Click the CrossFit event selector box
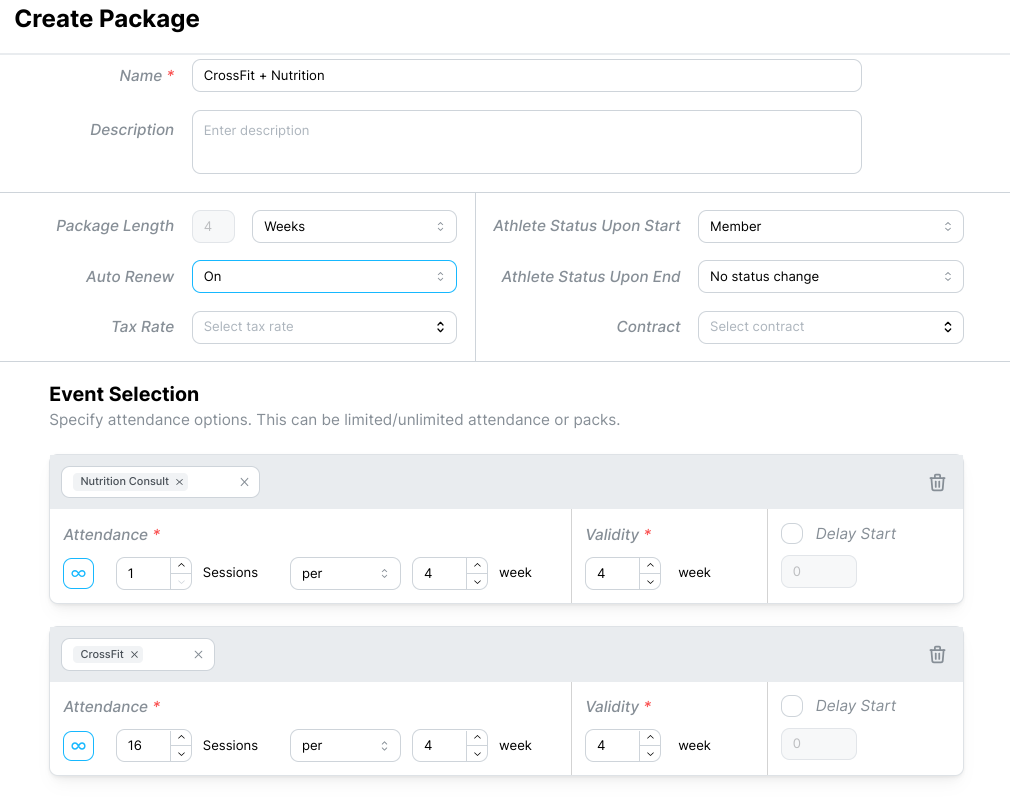The width and height of the screenshot is (1010, 801). [138, 654]
